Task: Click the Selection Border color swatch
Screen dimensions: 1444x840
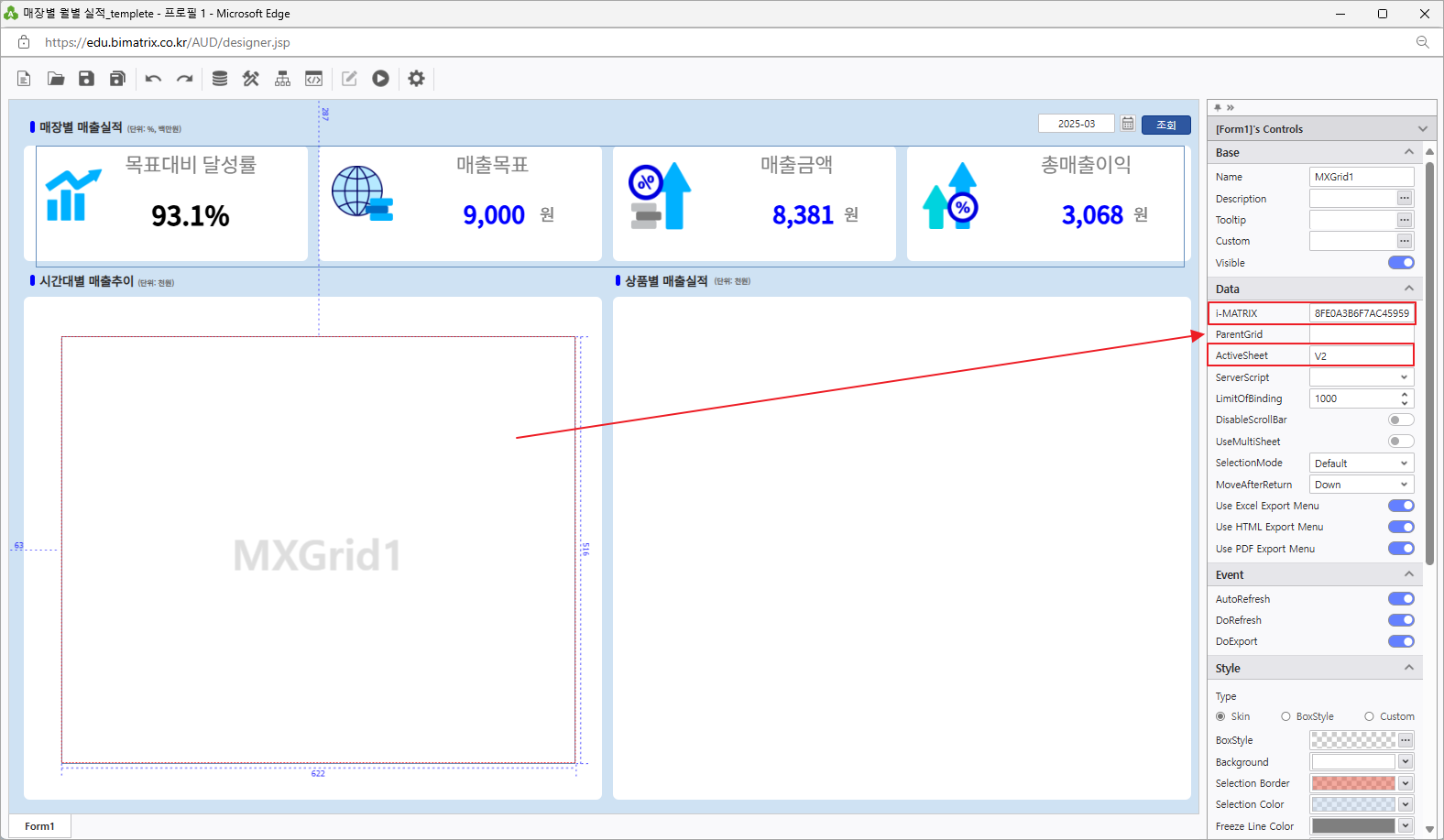Action: [1352, 783]
